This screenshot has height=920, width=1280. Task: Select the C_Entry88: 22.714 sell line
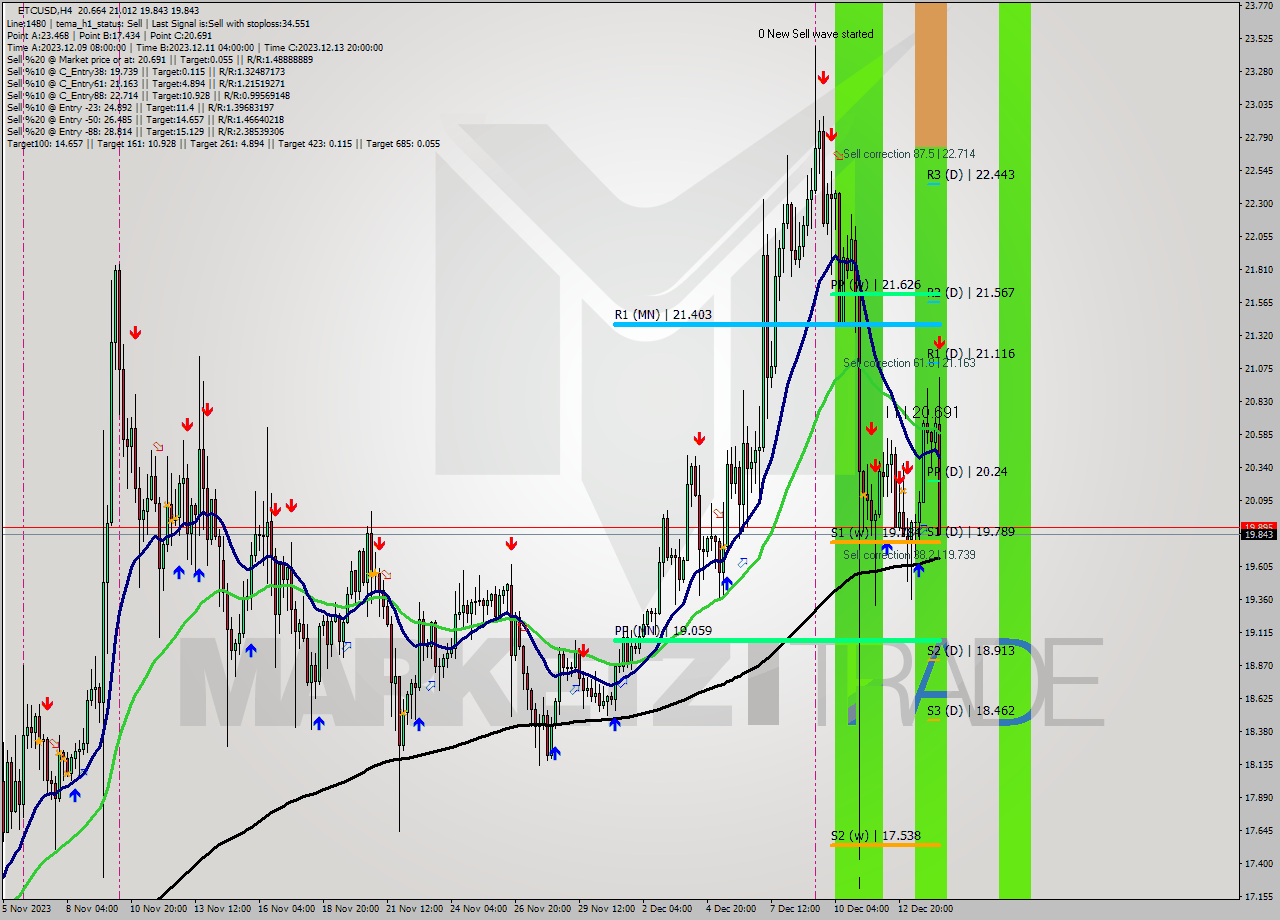pyautogui.click(x=148, y=95)
